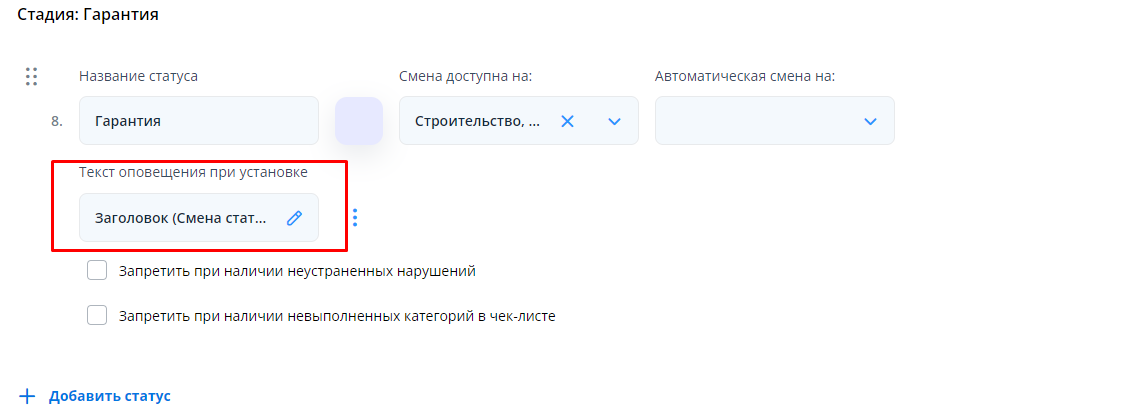Click the plus icon beside "Добавить статус"
Screen dimensions: 1138x419
pos(27,396)
